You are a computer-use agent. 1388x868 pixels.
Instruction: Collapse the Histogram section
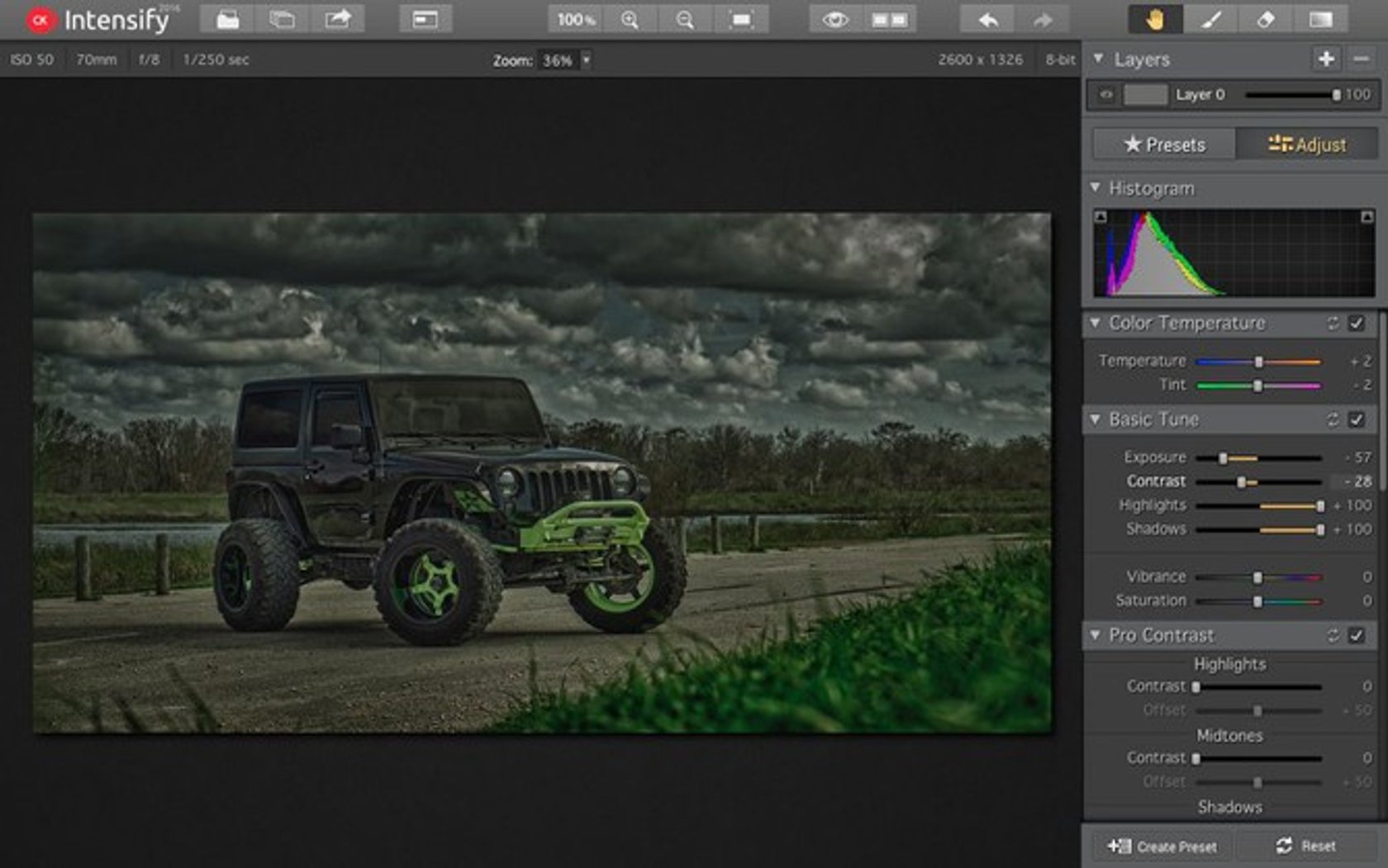[1096, 188]
